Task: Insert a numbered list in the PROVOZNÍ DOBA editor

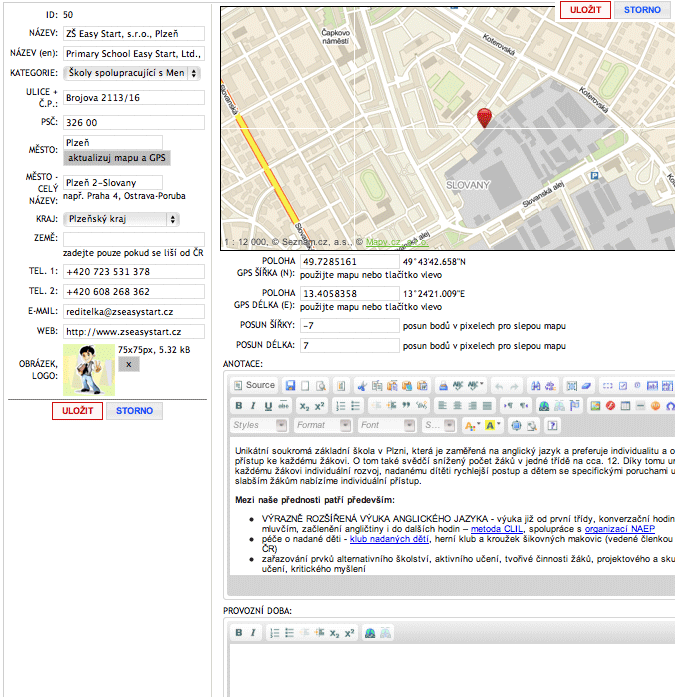Action: click(x=272, y=633)
